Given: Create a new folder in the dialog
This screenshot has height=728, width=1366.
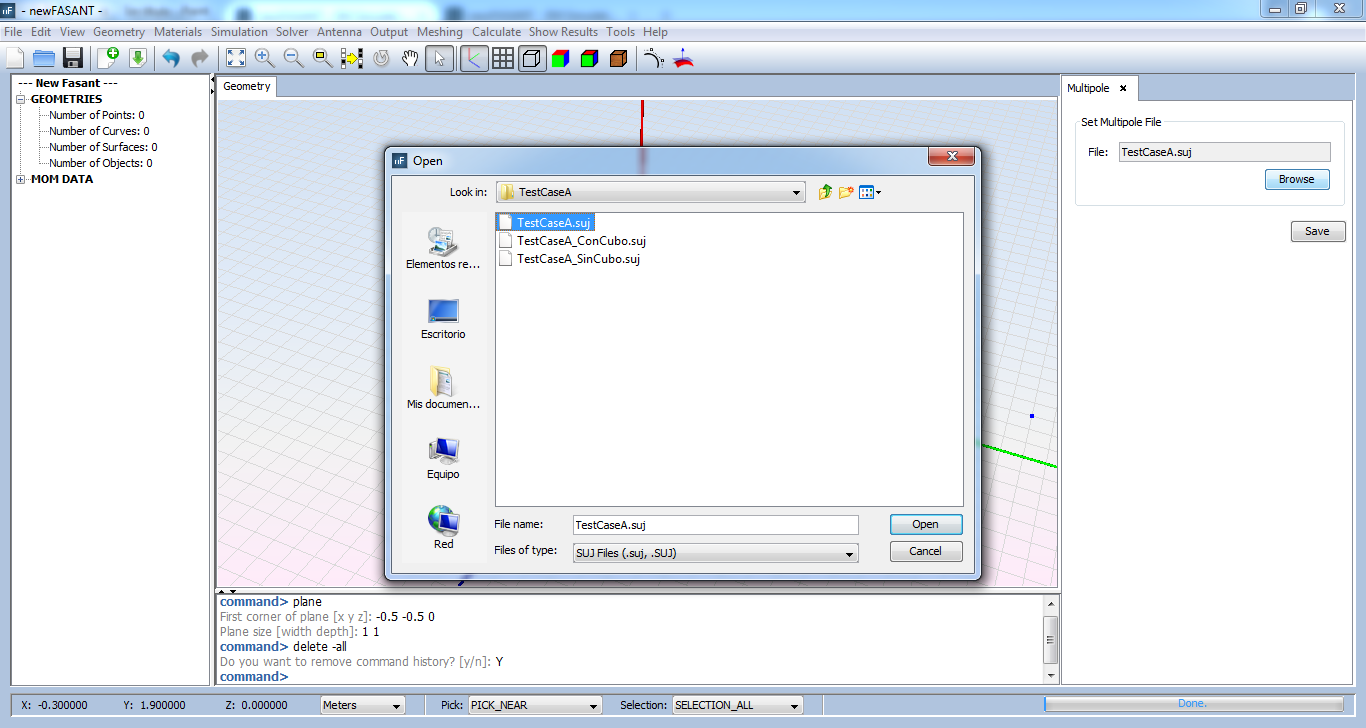Looking at the screenshot, I should click(x=846, y=192).
